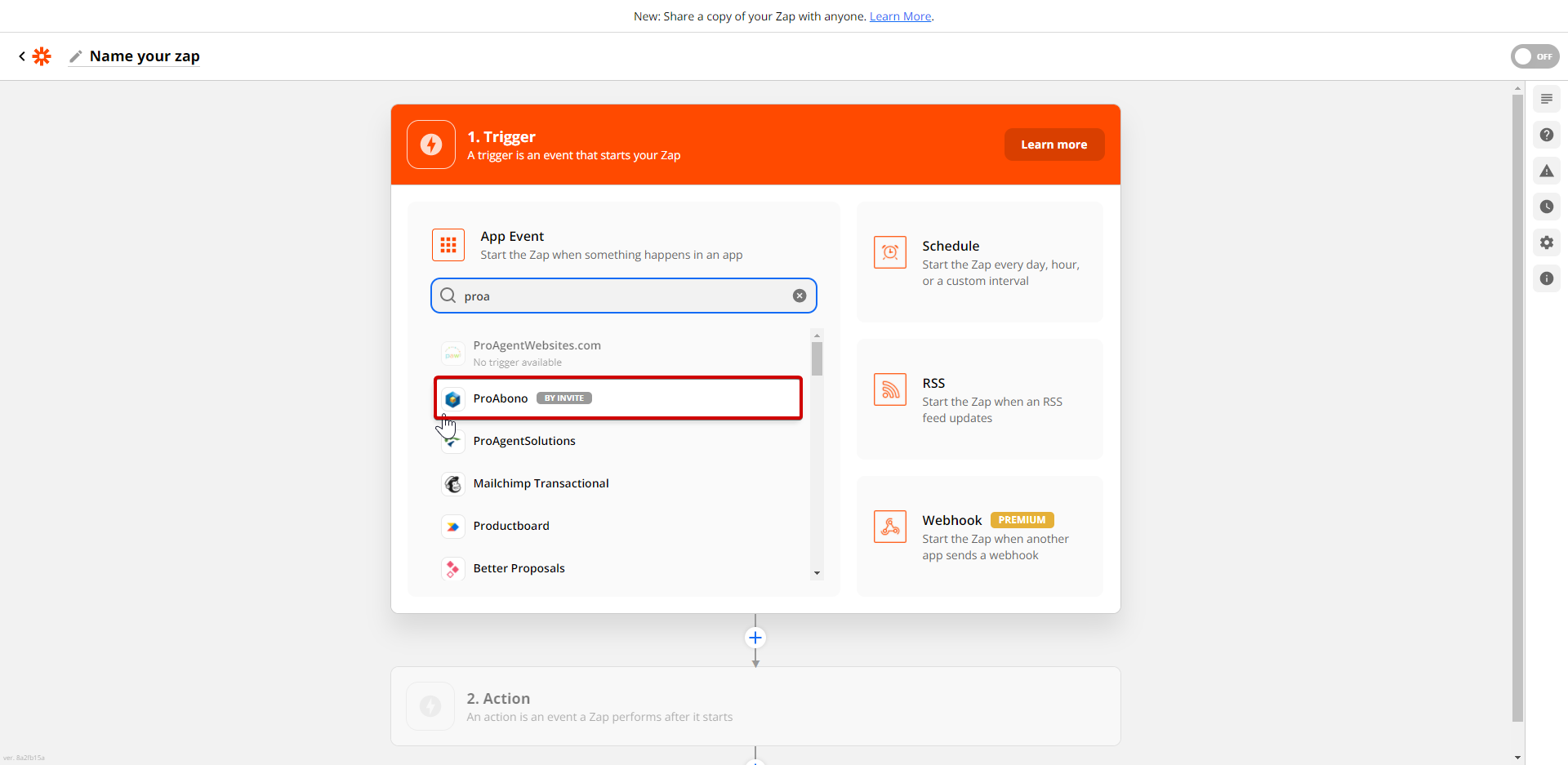The width and height of the screenshot is (1568, 765).
Task: Go back using the left chevron arrow
Action: (22, 56)
